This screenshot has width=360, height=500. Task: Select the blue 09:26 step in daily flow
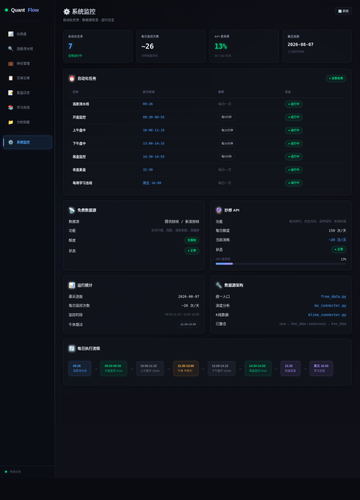click(x=80, y=368)
